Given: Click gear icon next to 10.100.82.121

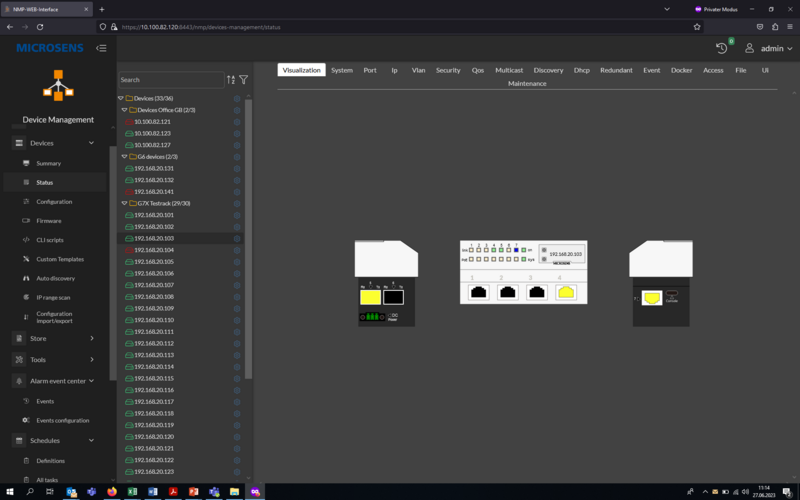Looking at the screenshot, I should 237,122.
